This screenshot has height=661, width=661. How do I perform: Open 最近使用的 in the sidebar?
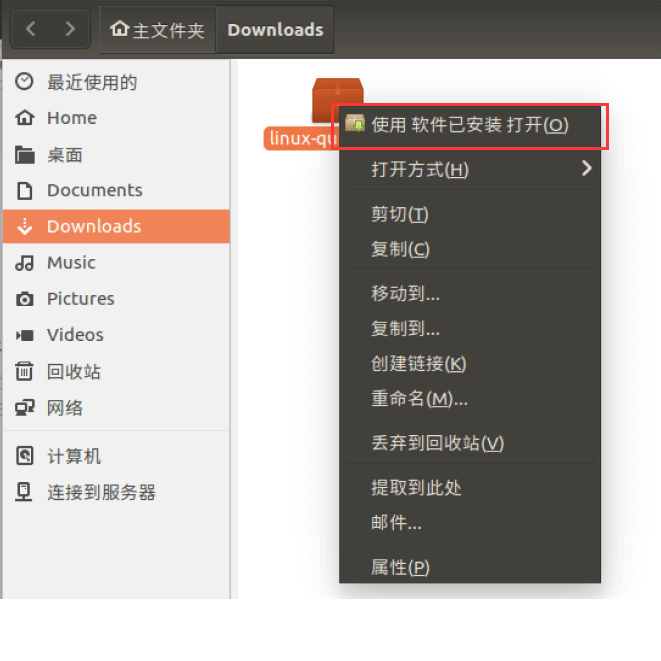pyautogui.click(x=116, y=82)
